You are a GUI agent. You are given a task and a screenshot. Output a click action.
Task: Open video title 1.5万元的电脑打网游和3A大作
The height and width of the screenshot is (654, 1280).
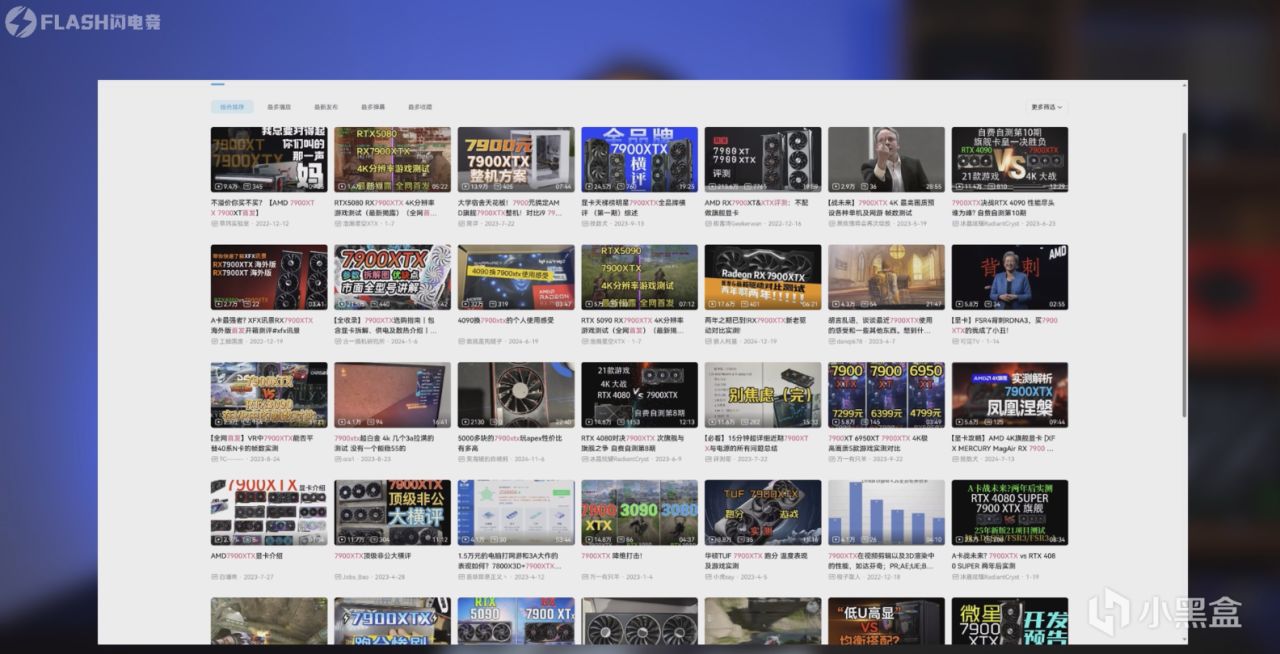coord(510,560)
